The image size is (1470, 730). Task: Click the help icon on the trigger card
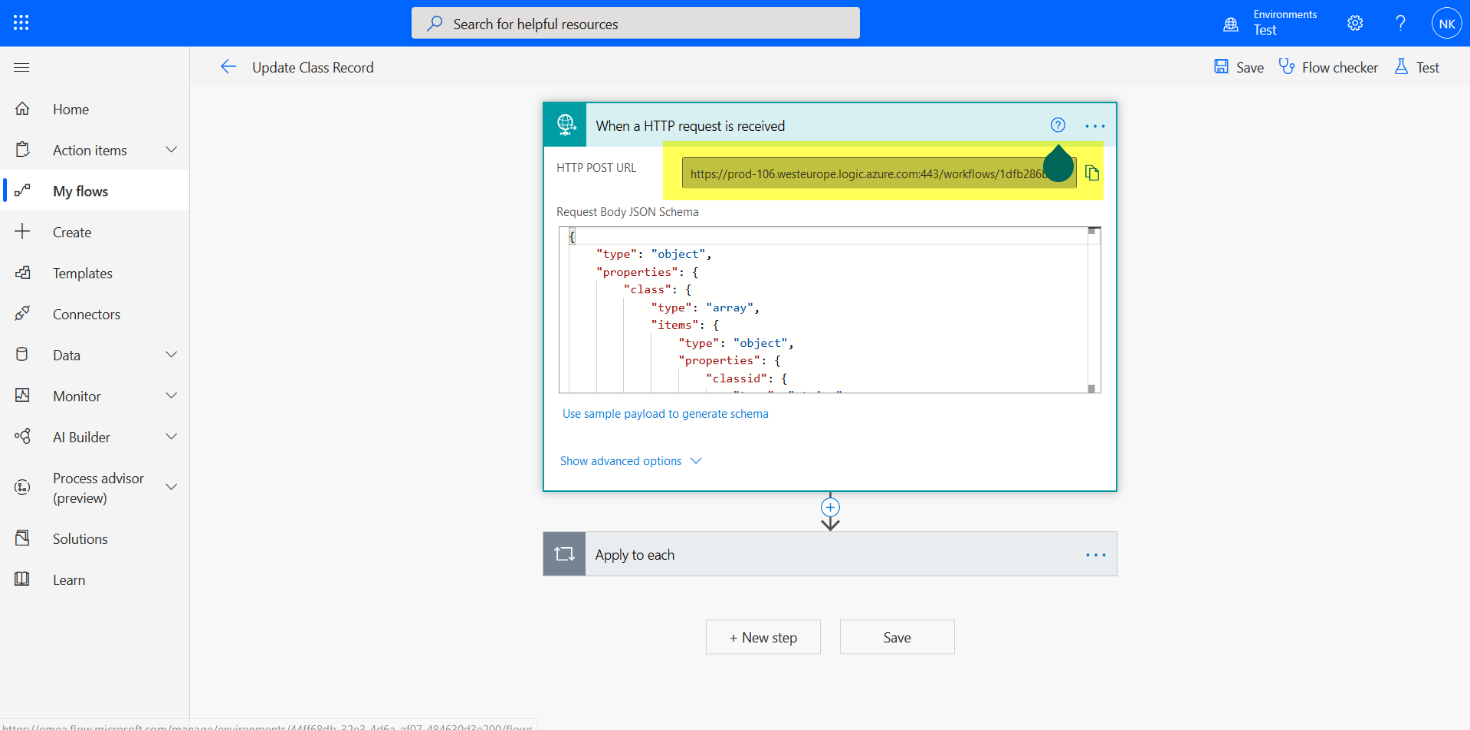(x=1058, y=124)
